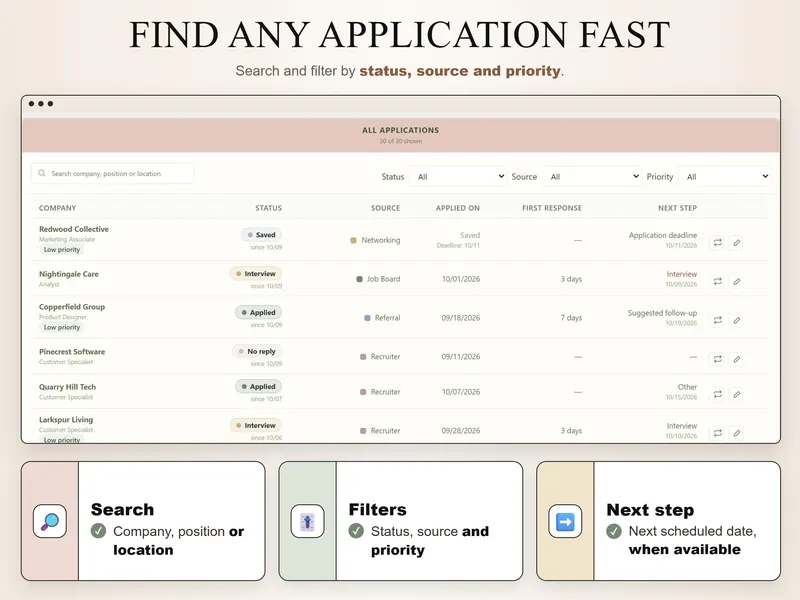Click the Suggested follow-up next step

[x=662, y=313]
